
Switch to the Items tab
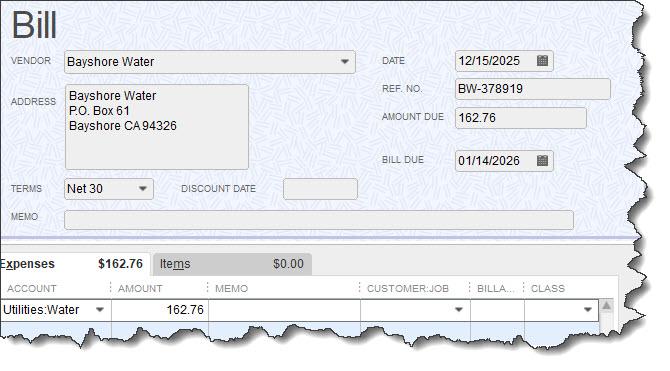click(x=232, y=264)
